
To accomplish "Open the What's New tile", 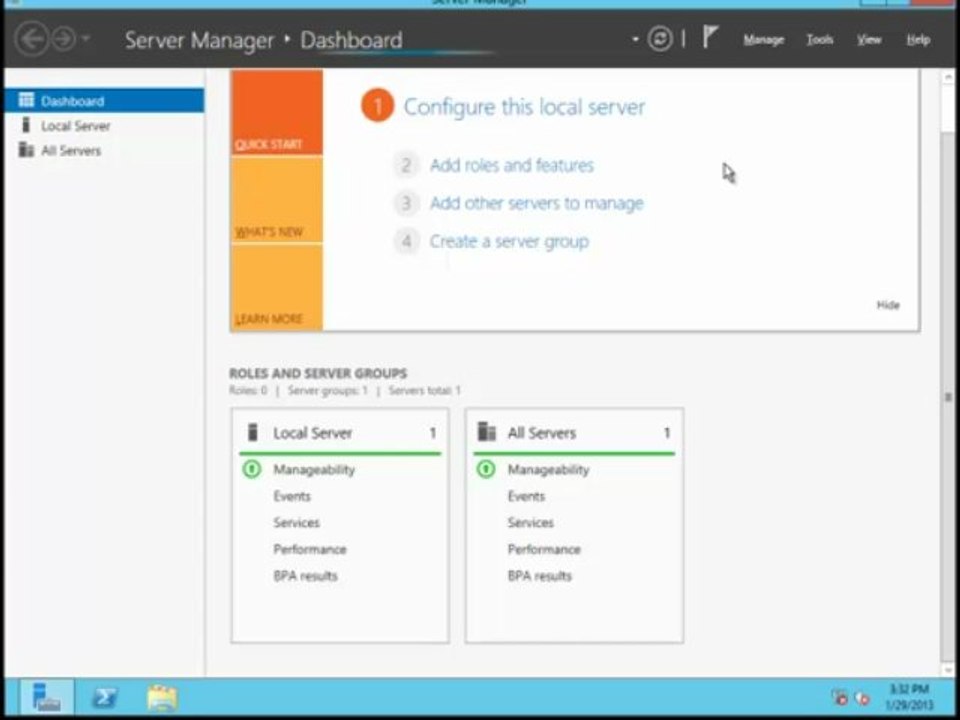I will click(x=277, y=200).
